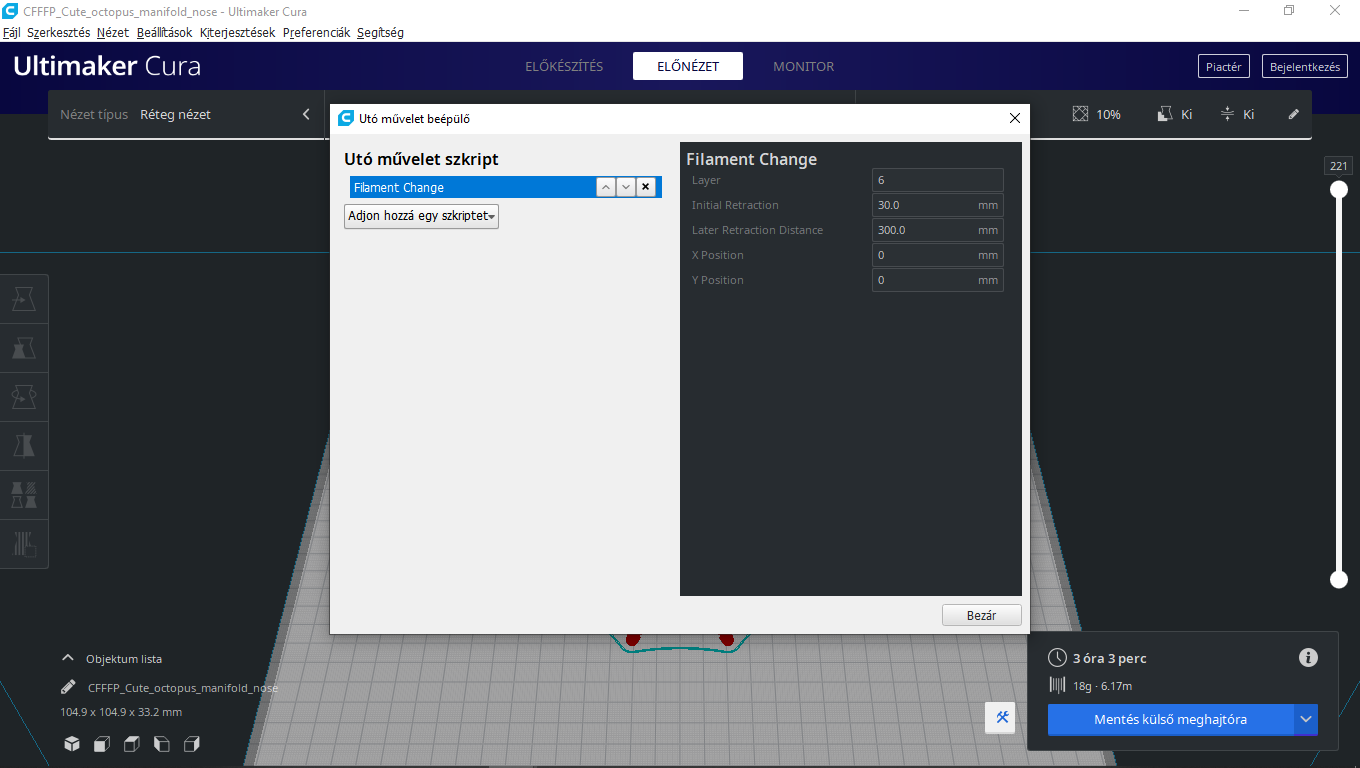Move Filament Change script up
This screenshot has width=1360, height=768.
tap(606, 187)
